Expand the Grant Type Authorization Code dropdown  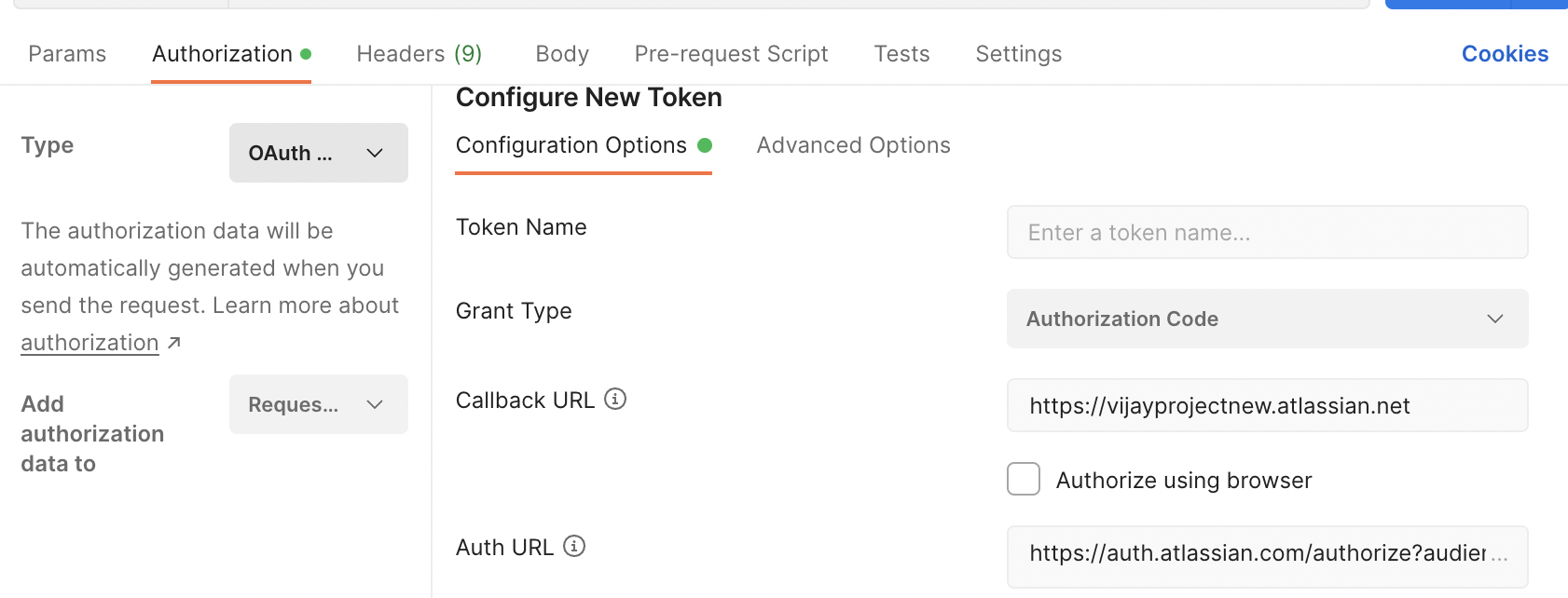pyautogui.click(x=1267, y=319)
